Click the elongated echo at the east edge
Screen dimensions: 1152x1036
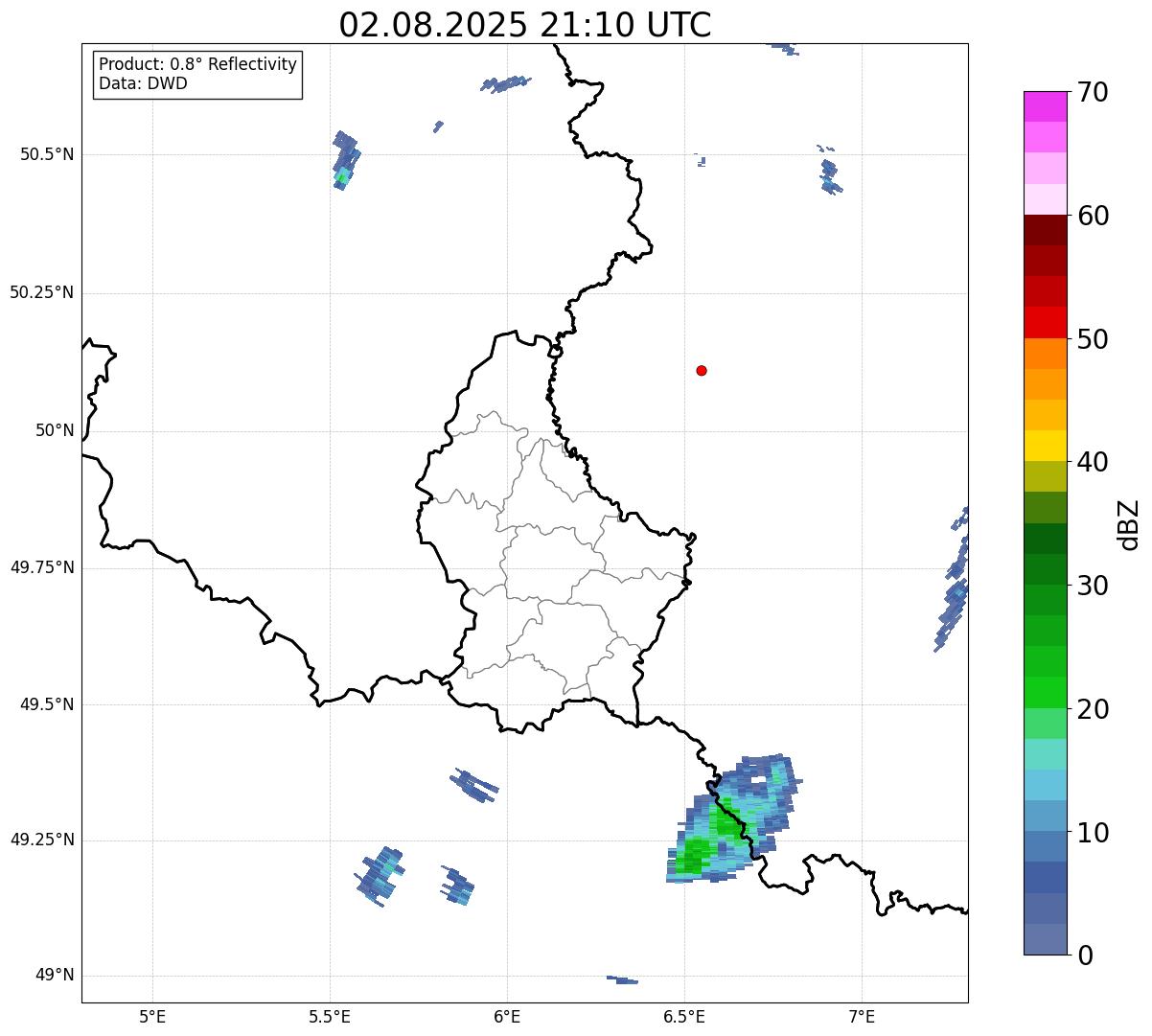pos(954,583)
